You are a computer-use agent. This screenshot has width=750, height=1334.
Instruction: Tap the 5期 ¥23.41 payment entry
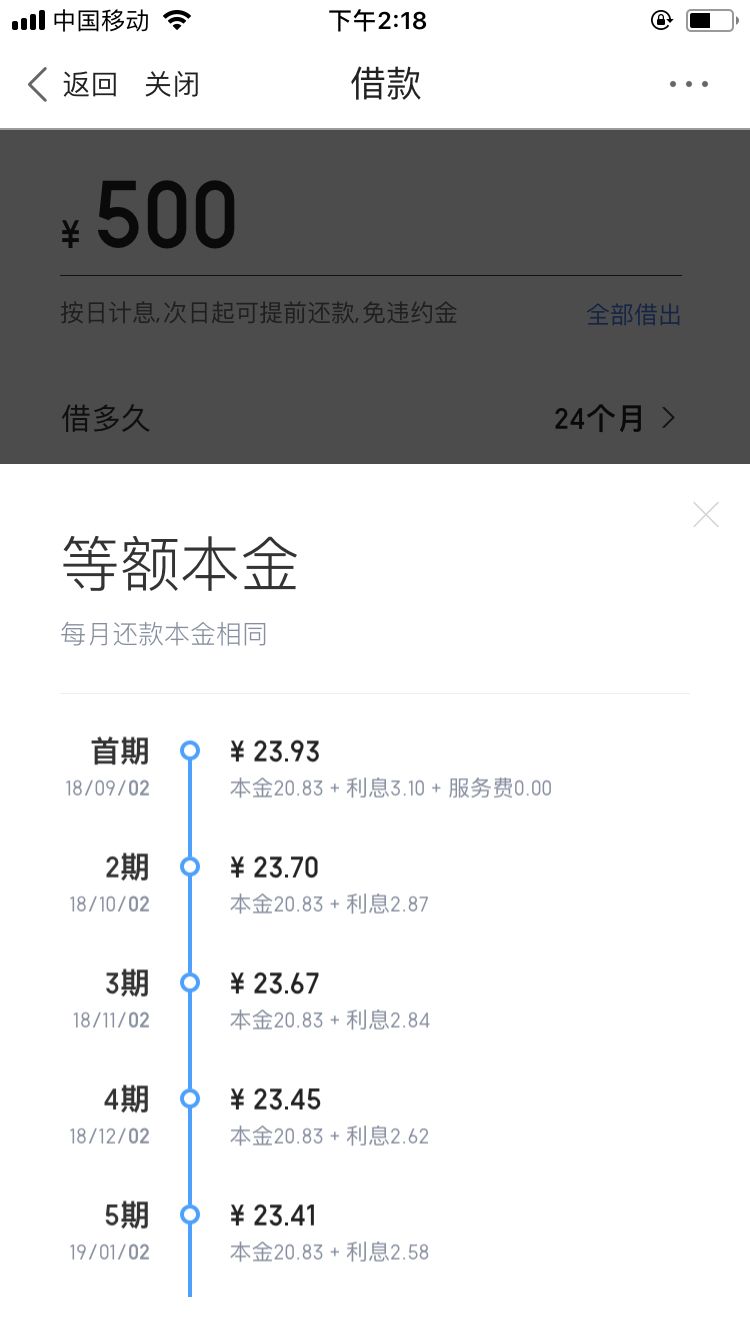pyautogui.click(x=285, y=1216)
